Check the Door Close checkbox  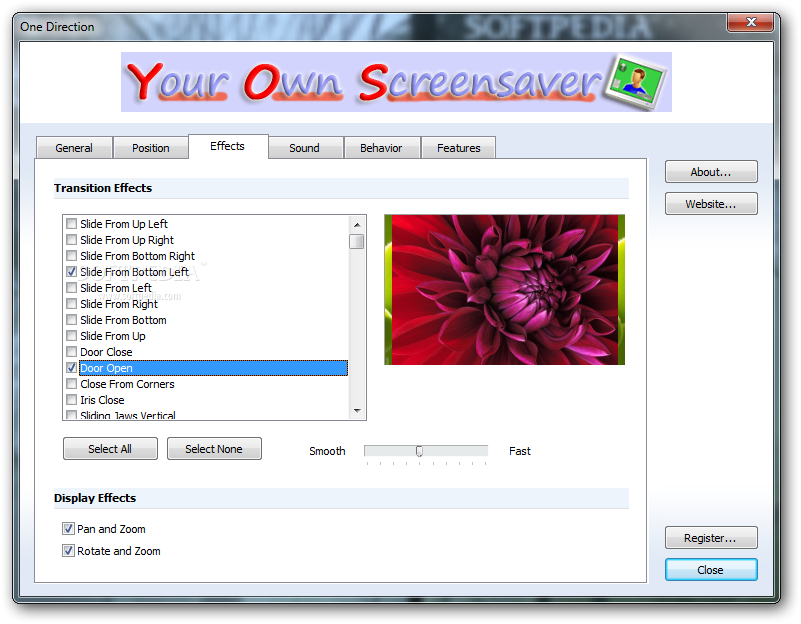[72, 352]
